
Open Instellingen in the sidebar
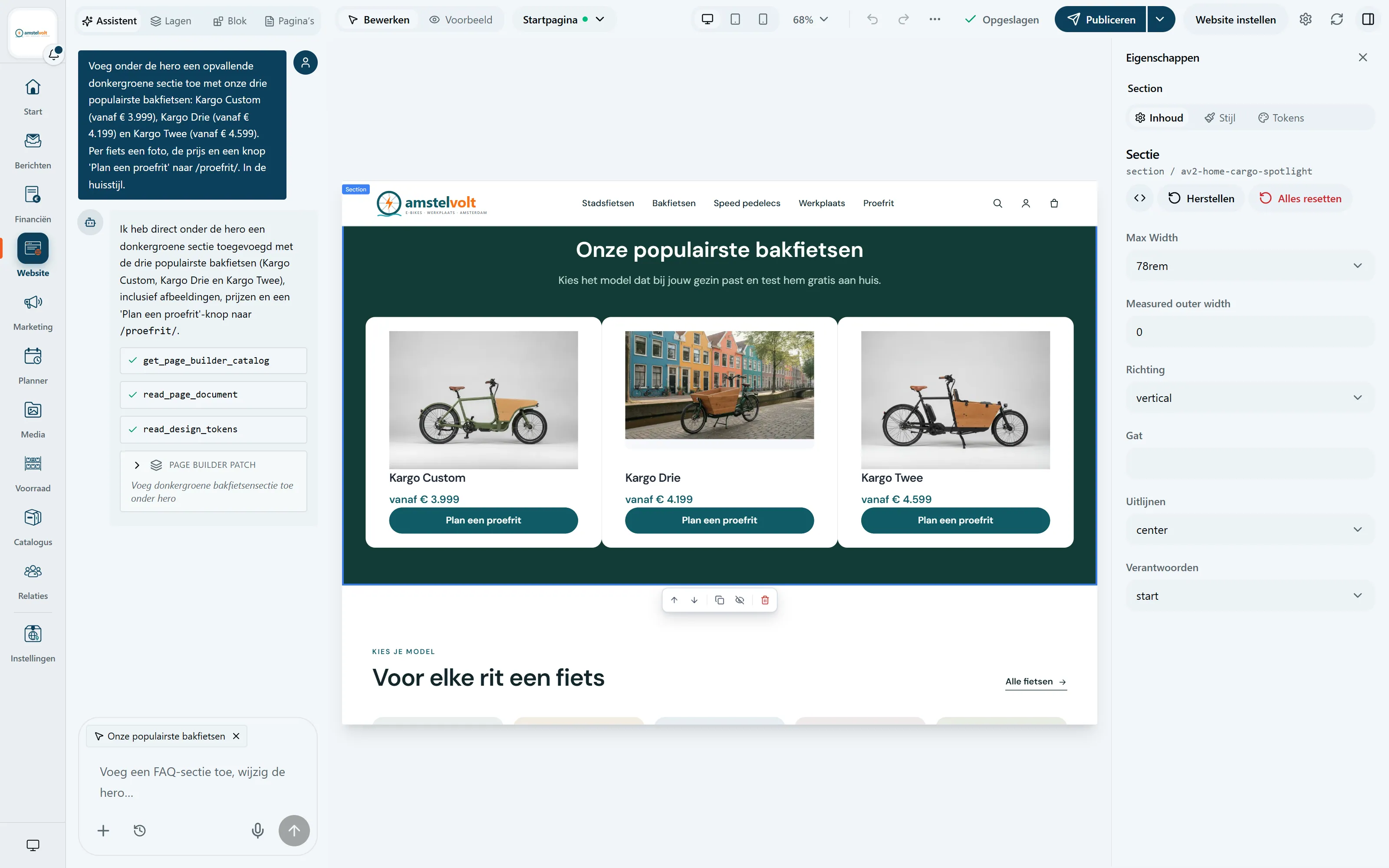[33, 643]
